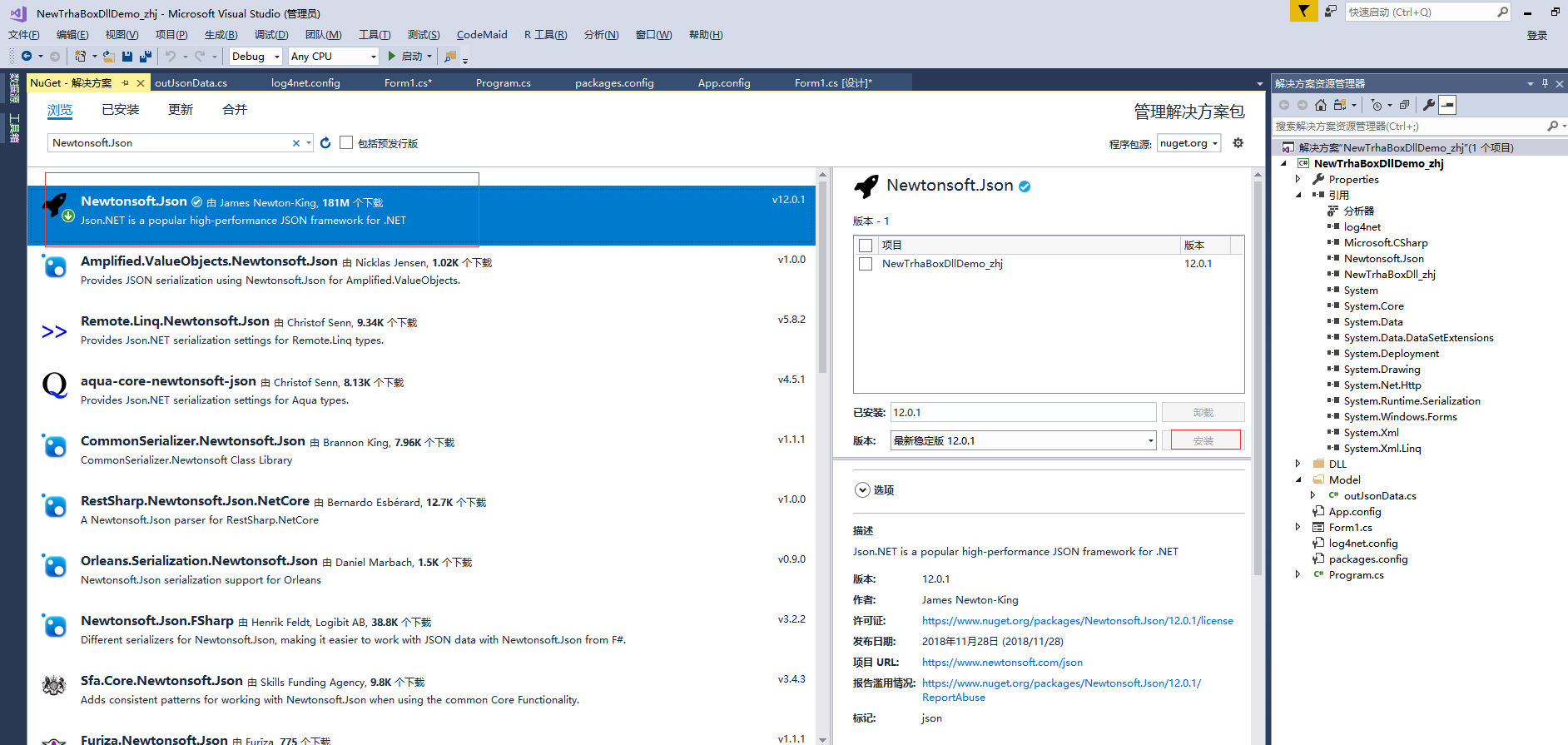Screen dimensions: 1568x745
Task: Open the latest stable version 12.0.1 dropdown
Action: point(1023,440)
